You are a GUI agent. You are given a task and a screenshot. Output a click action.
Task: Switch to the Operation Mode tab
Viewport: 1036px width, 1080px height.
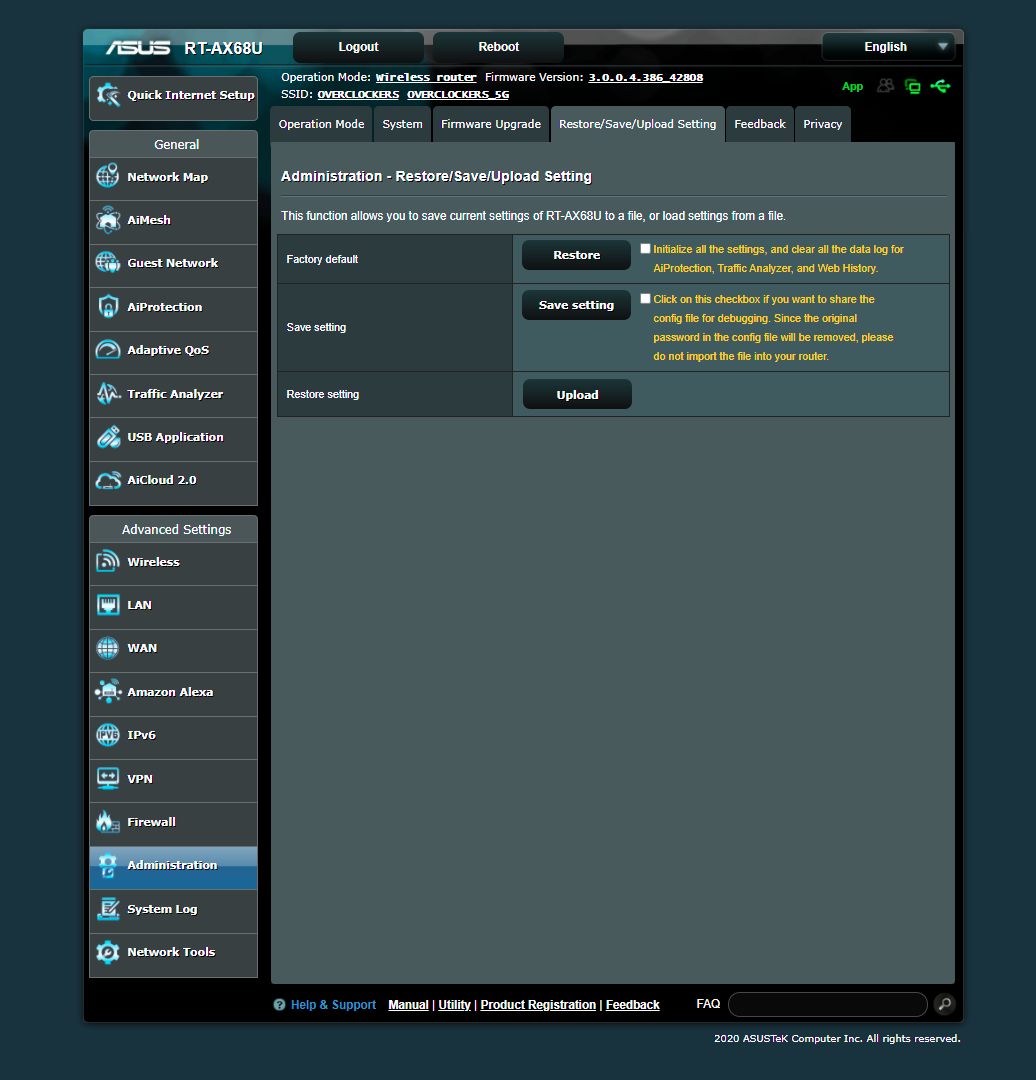[322, 124]
